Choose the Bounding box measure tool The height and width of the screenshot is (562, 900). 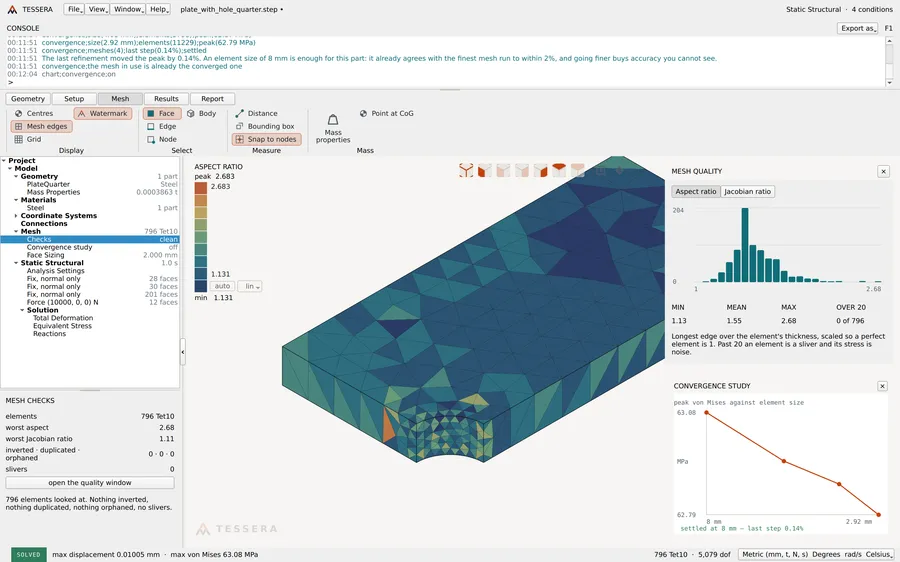[x=265, y=126]
